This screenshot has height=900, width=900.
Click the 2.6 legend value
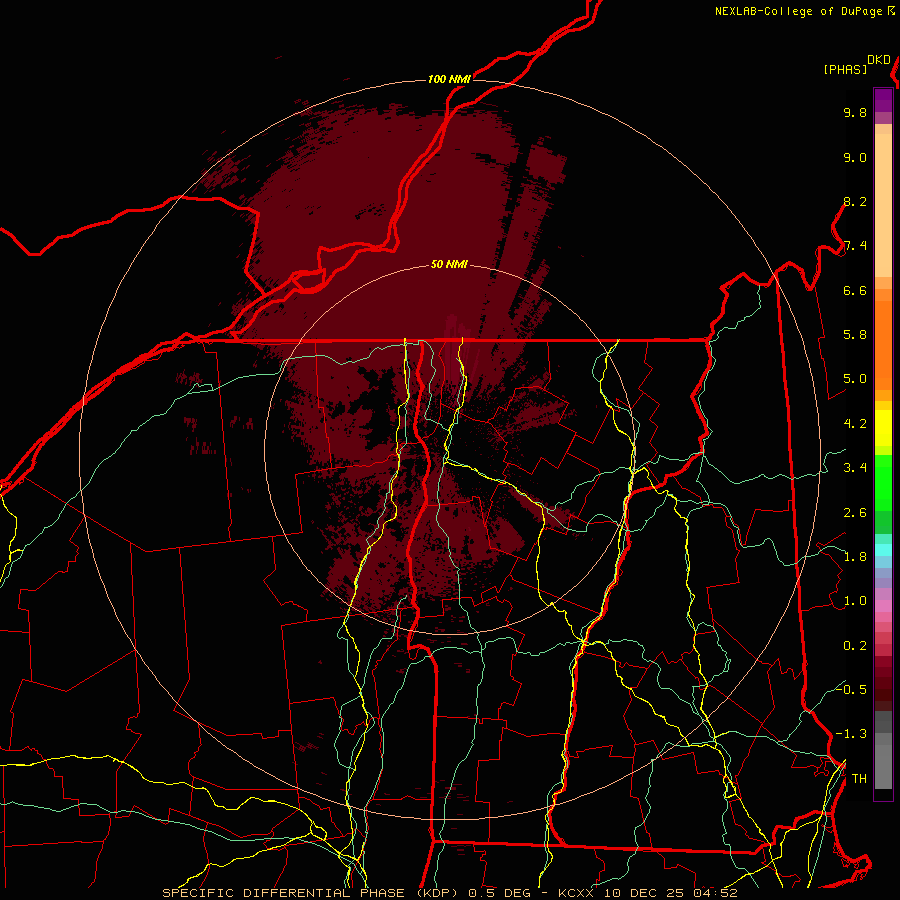(855, 513)
